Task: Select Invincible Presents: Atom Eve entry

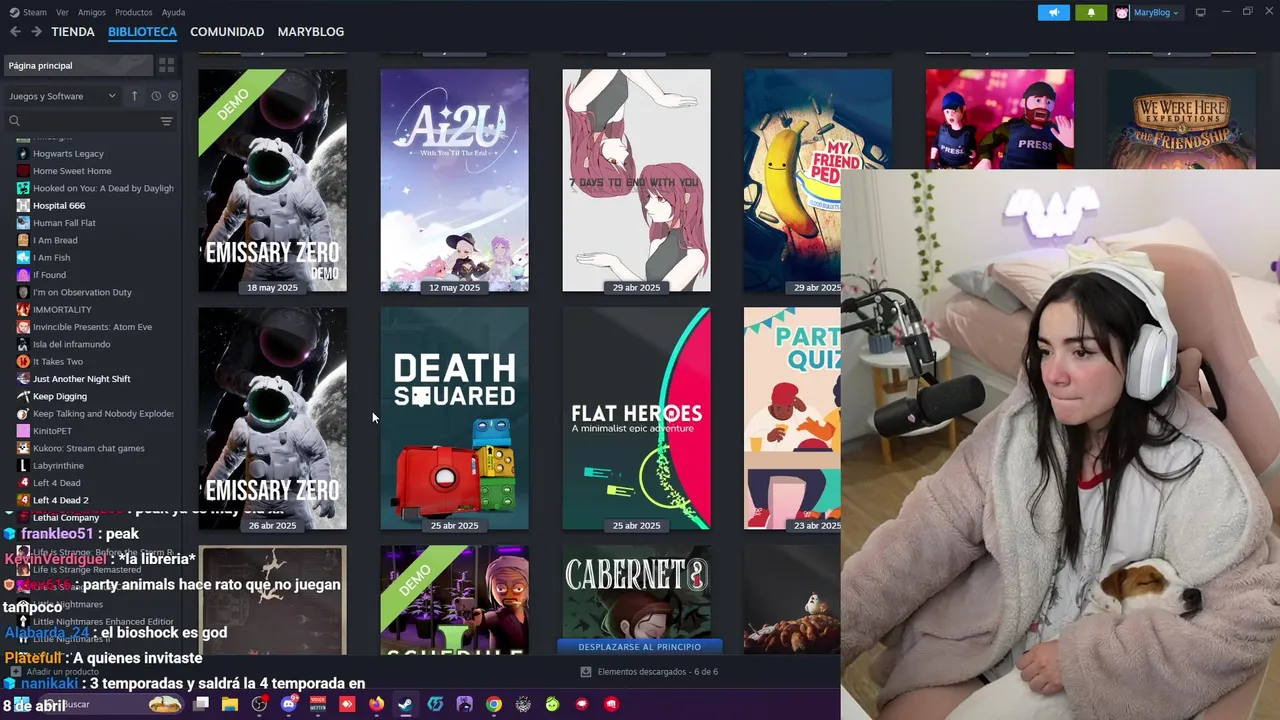Action: pos(90,327)
